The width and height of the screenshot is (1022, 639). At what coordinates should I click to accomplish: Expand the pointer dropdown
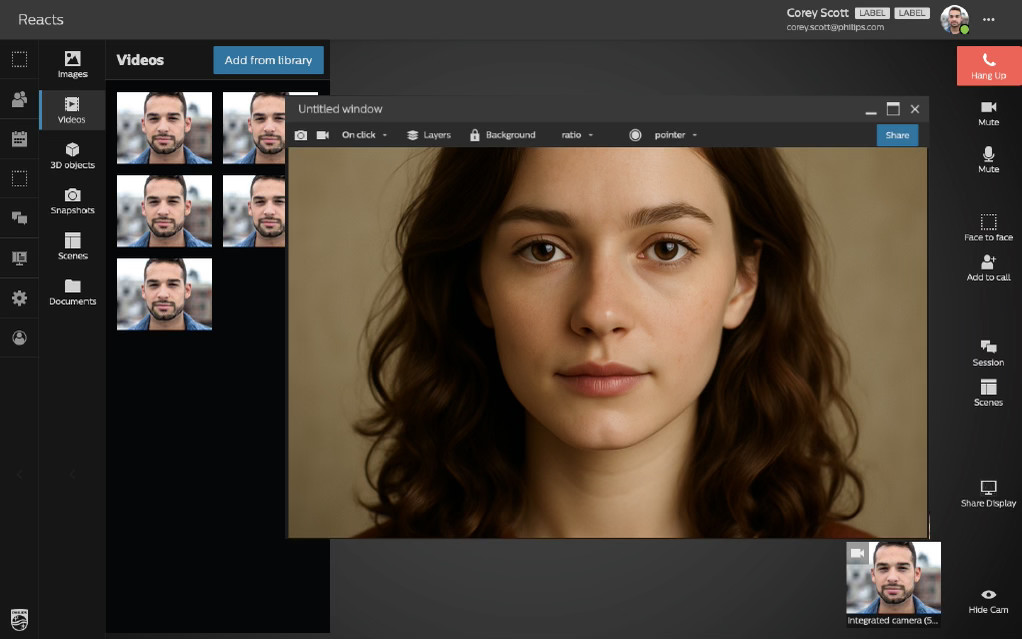tap(675, 135)
